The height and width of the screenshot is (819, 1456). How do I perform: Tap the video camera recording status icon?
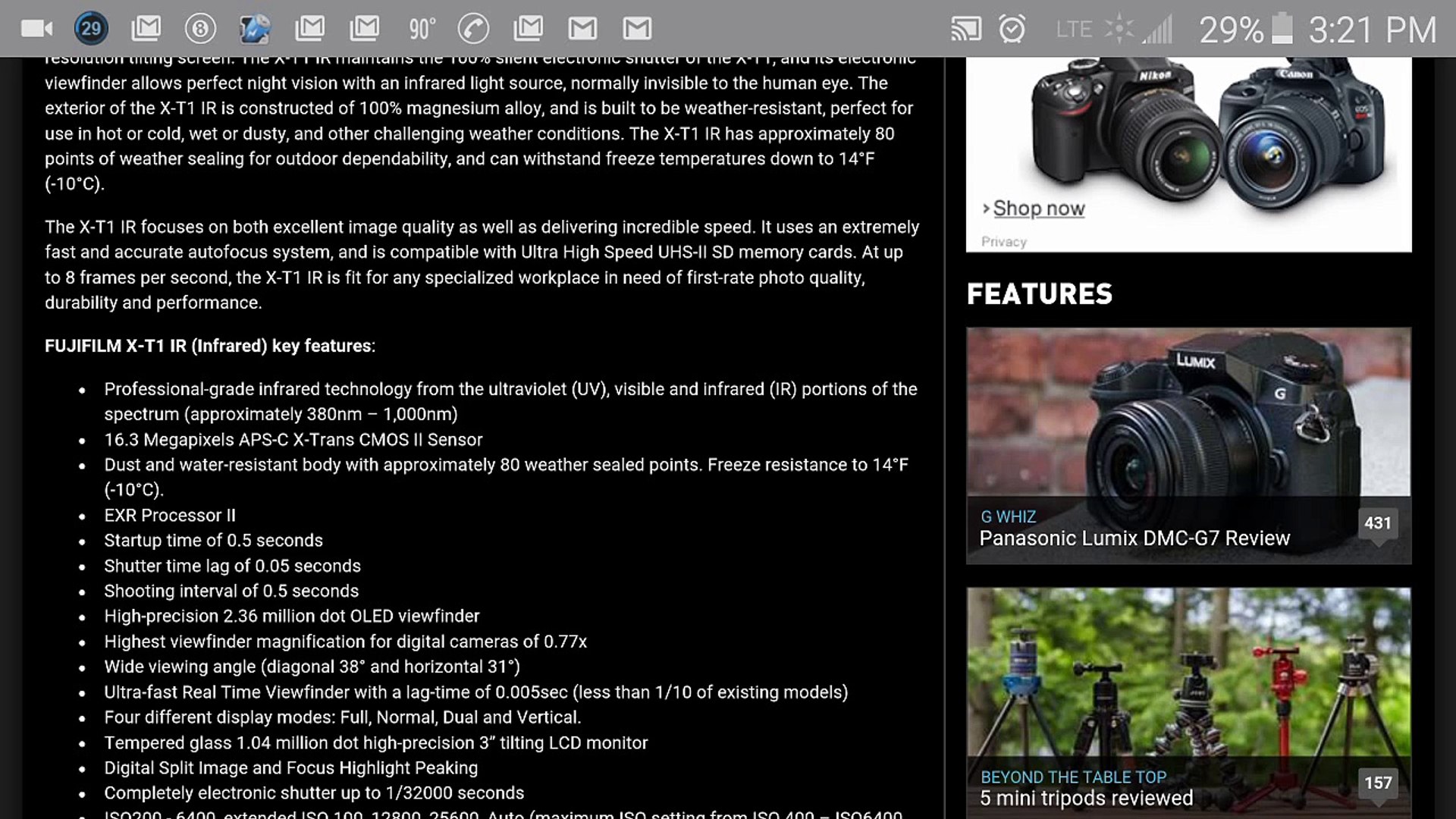coord(36,29)
